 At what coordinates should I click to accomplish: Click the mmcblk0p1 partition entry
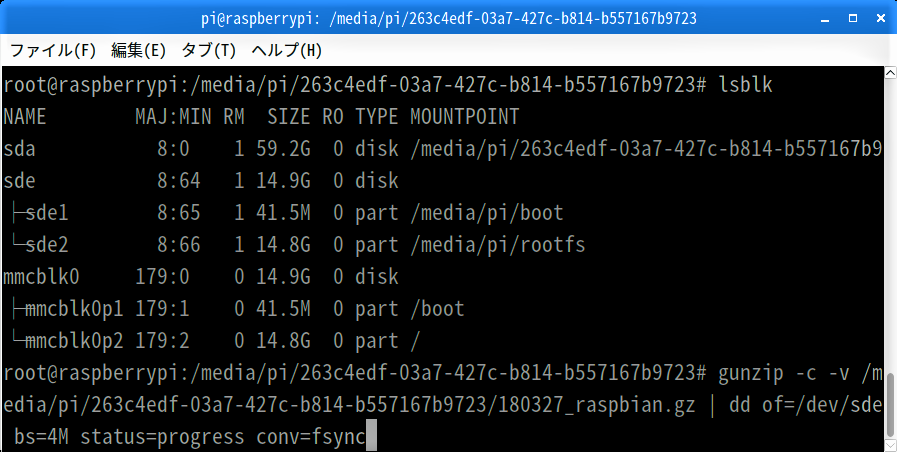pyautogui.click(x=74, y=310)
